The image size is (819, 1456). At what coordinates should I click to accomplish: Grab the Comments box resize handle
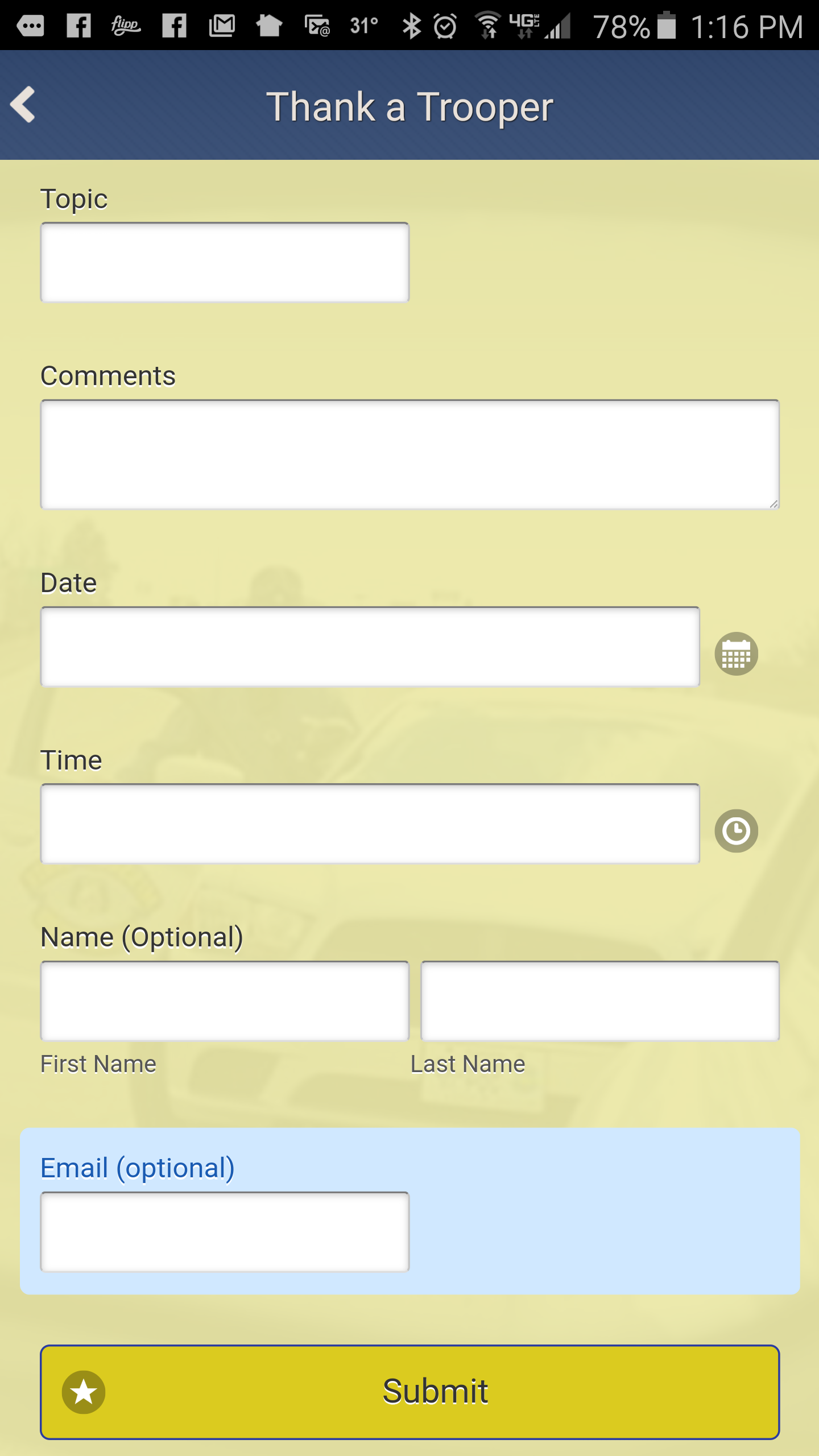(x=773, y=503)
